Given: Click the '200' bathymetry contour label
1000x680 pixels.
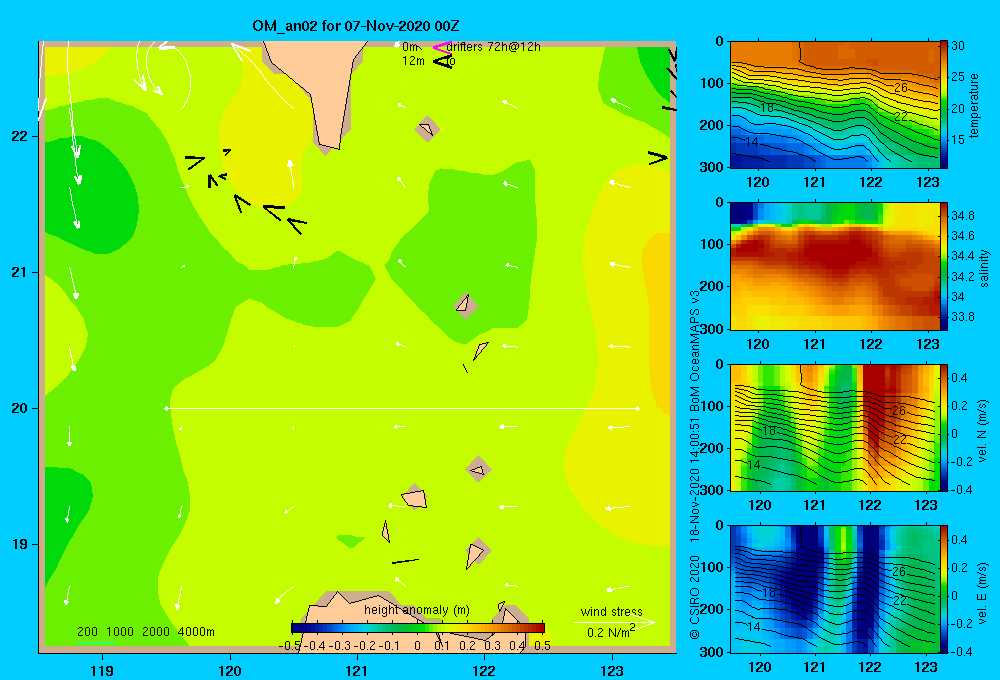Looking at the screenshot, I should tap(87, 632).
